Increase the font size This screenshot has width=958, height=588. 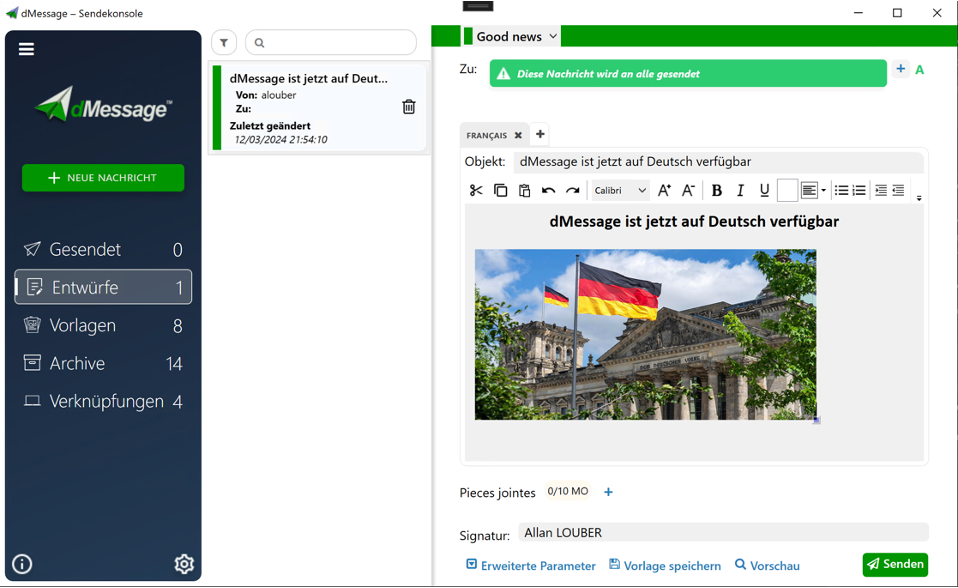664,190
